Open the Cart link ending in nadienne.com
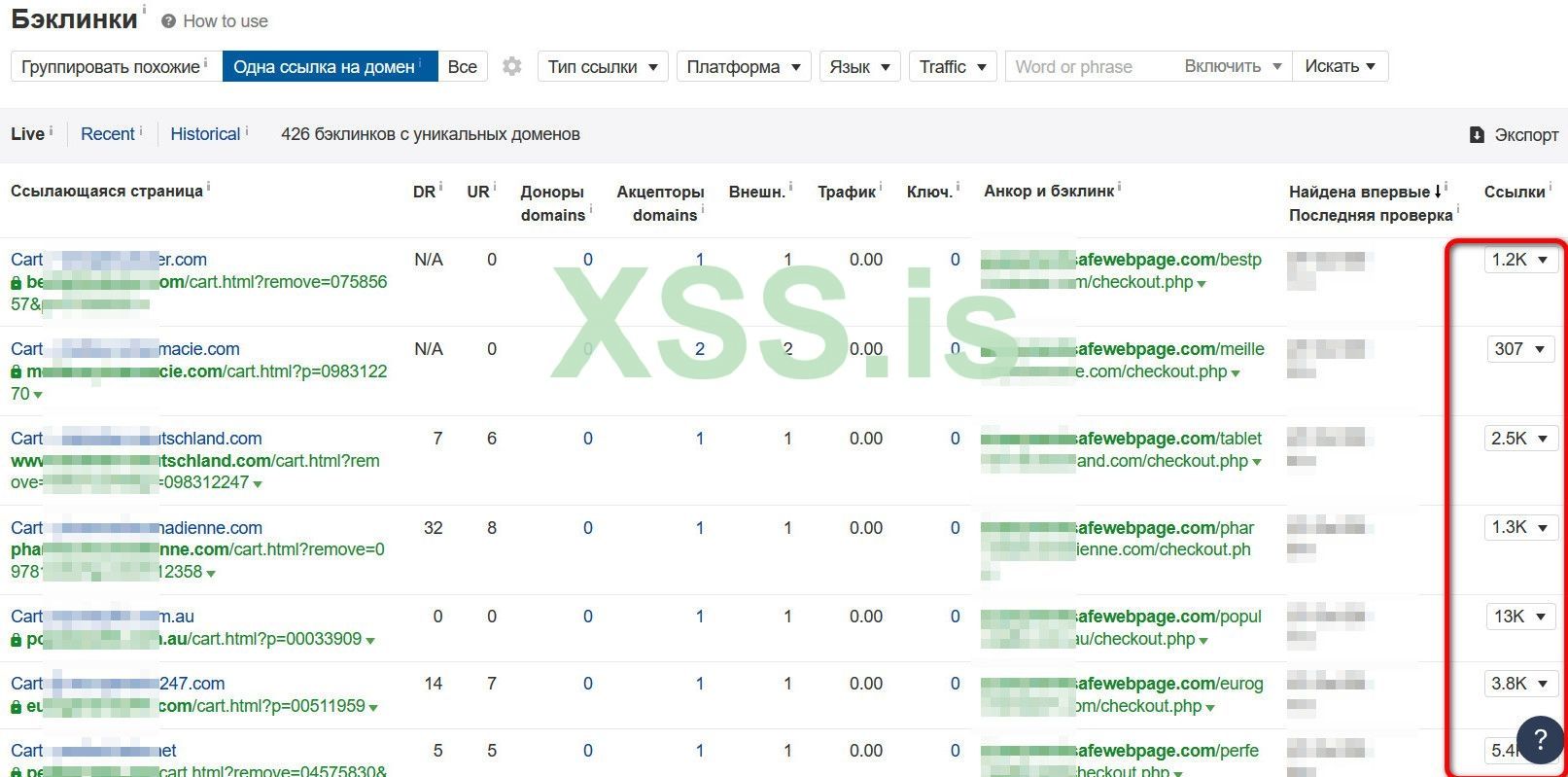The image size is (1568, 777). [x=136, y=528]
